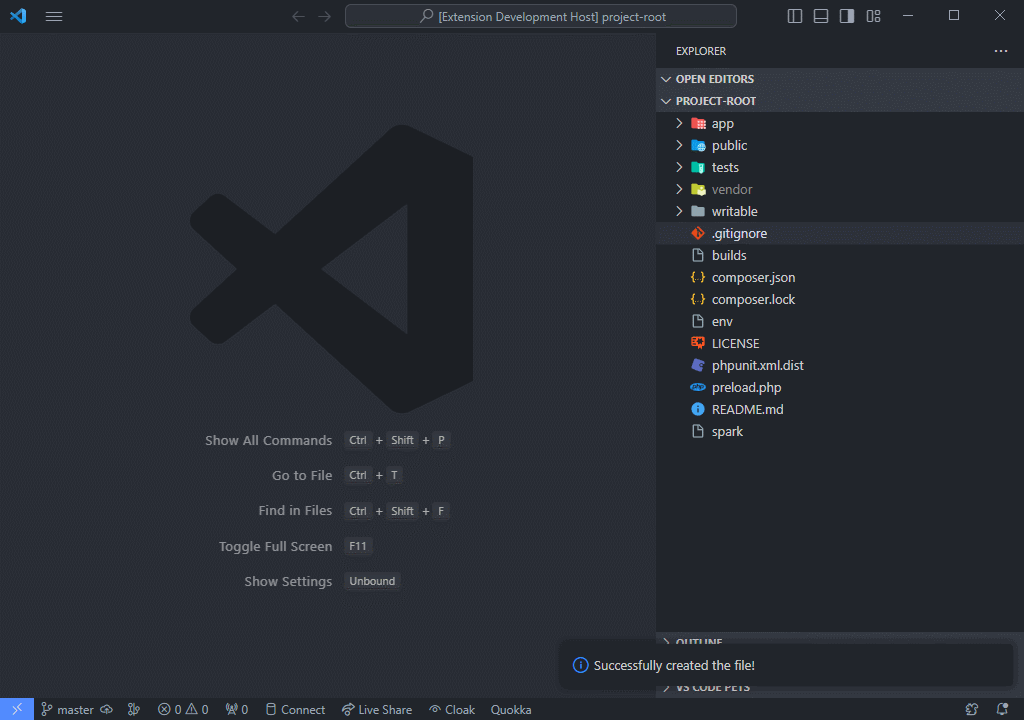Viewport: 1024px width, 720px height.
Task: Open the env file
Action: (840, 321)
